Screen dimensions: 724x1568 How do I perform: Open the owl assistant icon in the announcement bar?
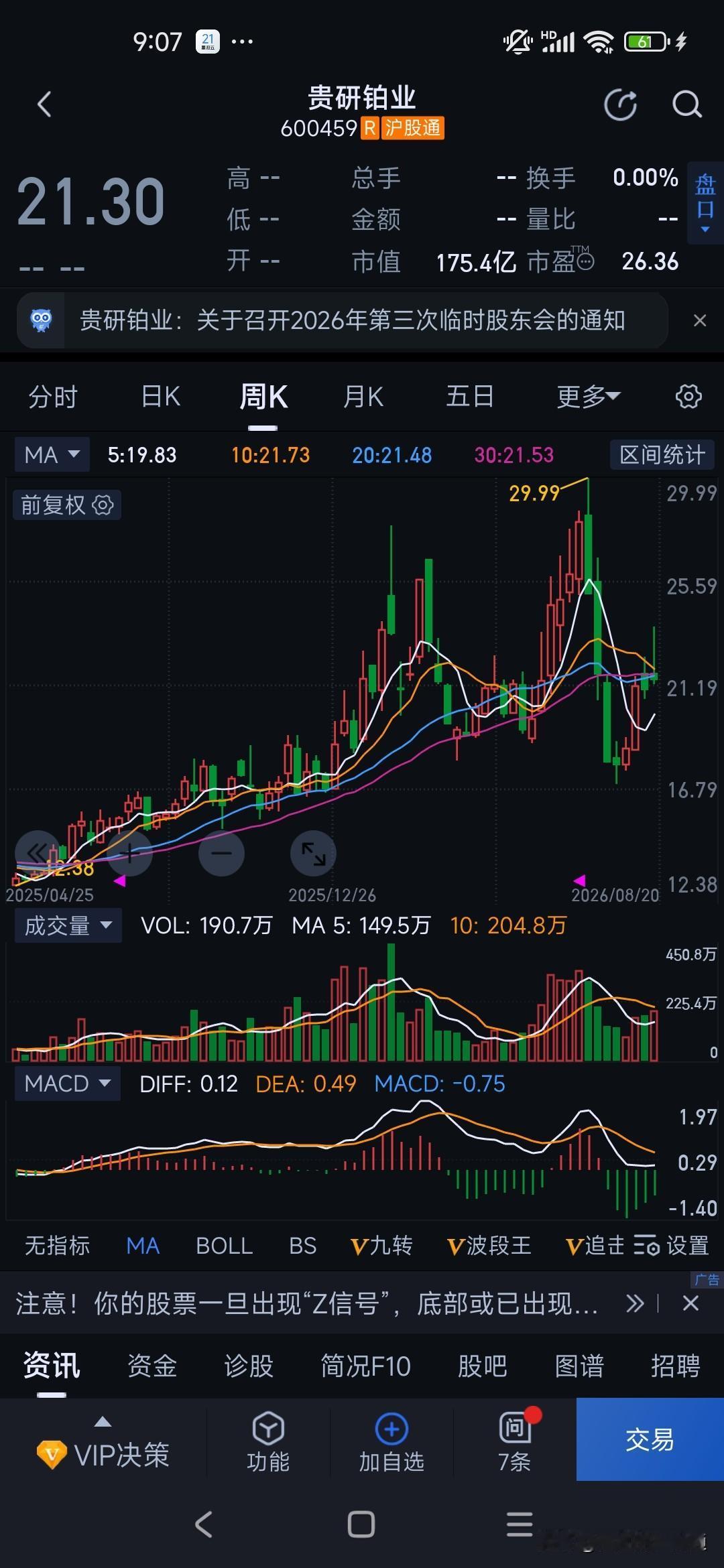(x=42, y=320)
